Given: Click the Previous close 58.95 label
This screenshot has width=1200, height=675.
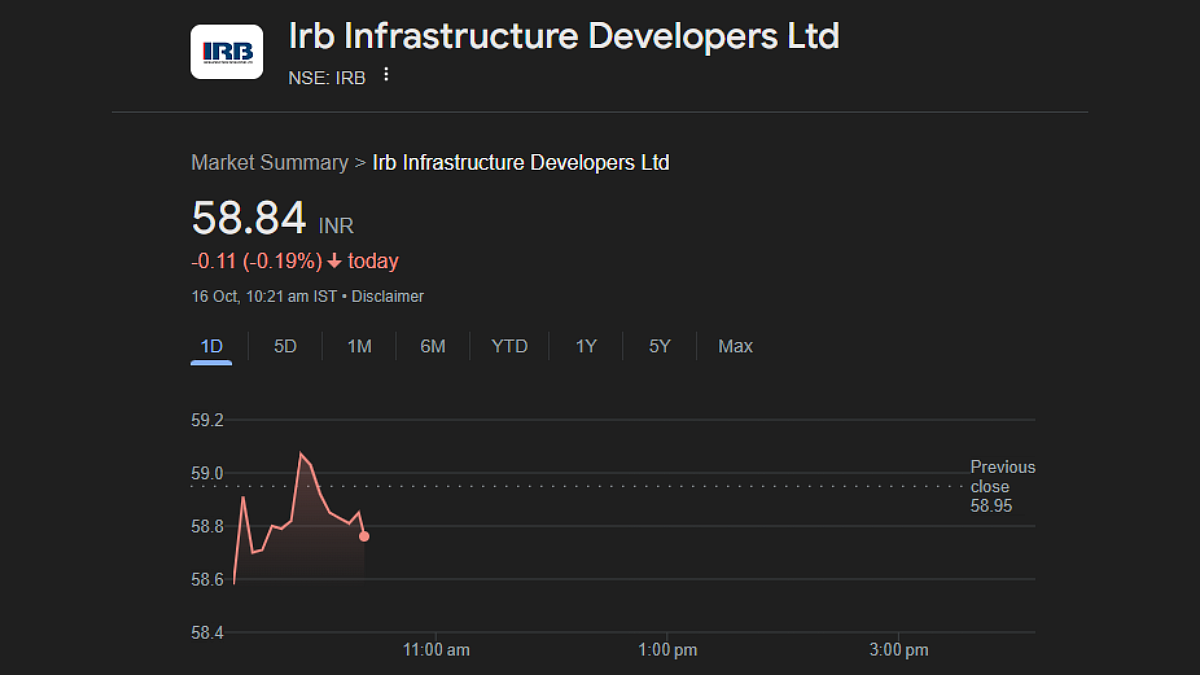Looking at the screenshot, I should 1003,486.
